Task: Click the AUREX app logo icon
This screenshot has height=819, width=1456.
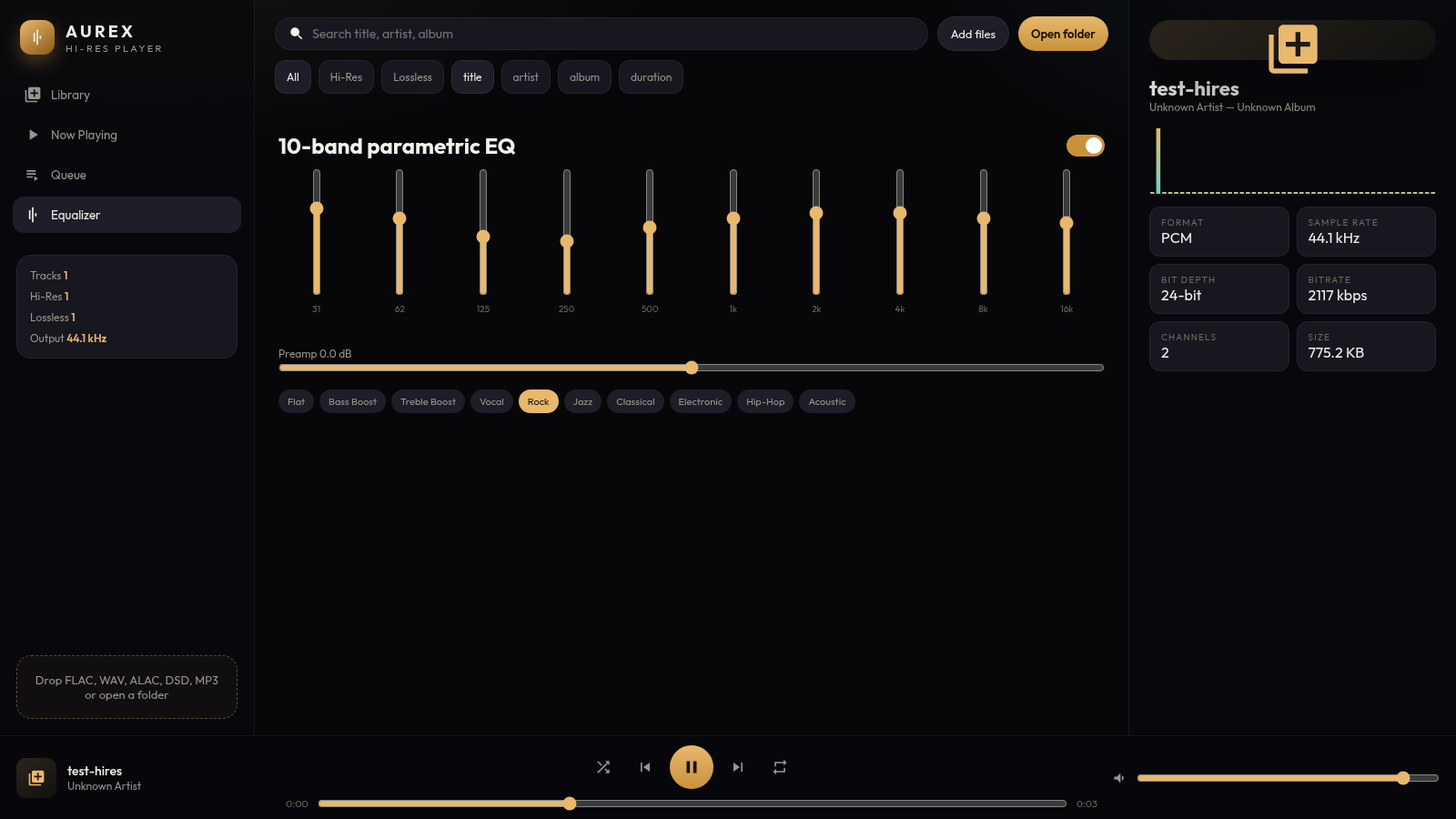Action: tap(37, 37)
